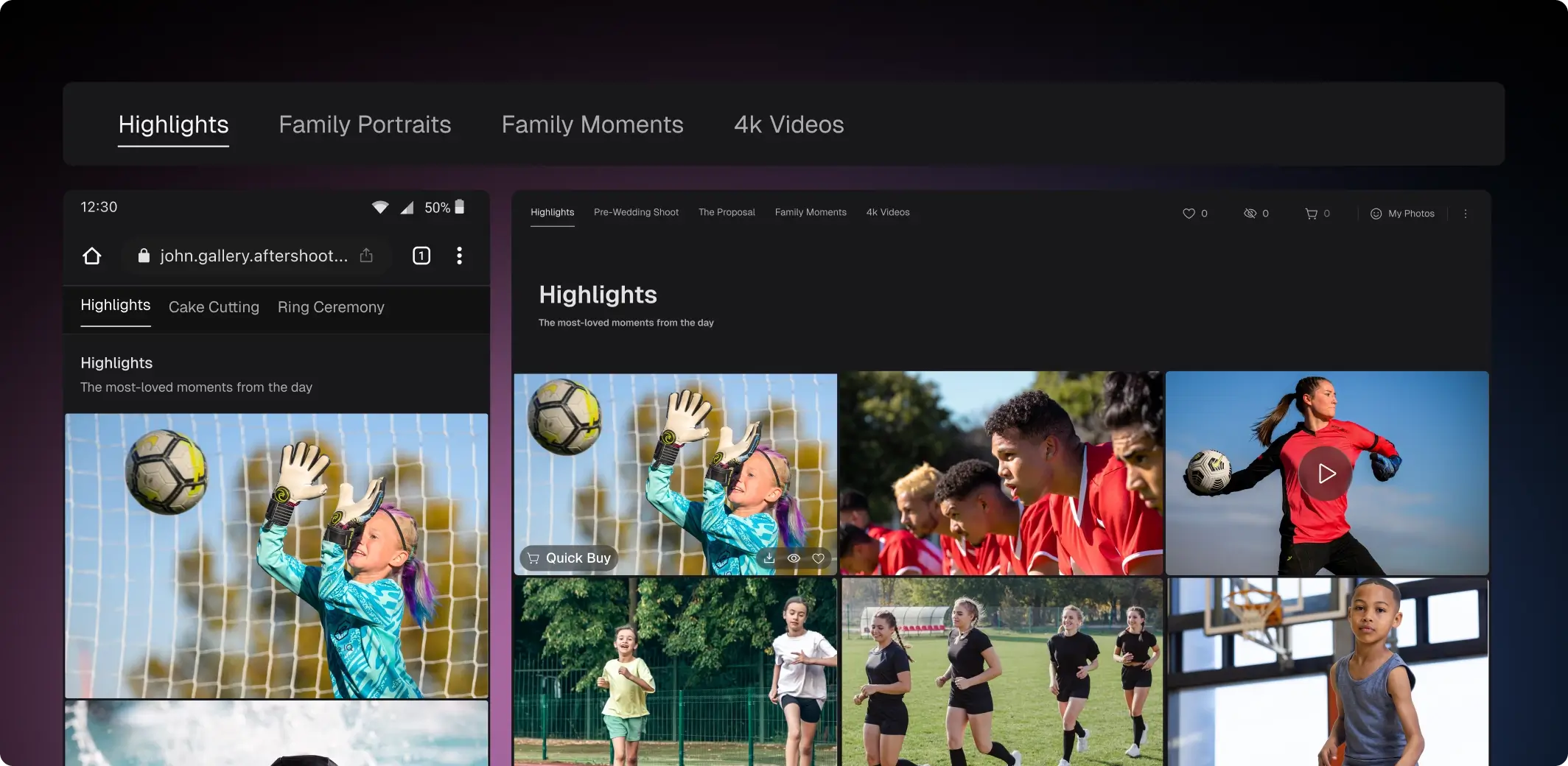Click mobile 'Highlights' section heading
Viewport: 1568px width, 766px height.
[x=116, y=363]
